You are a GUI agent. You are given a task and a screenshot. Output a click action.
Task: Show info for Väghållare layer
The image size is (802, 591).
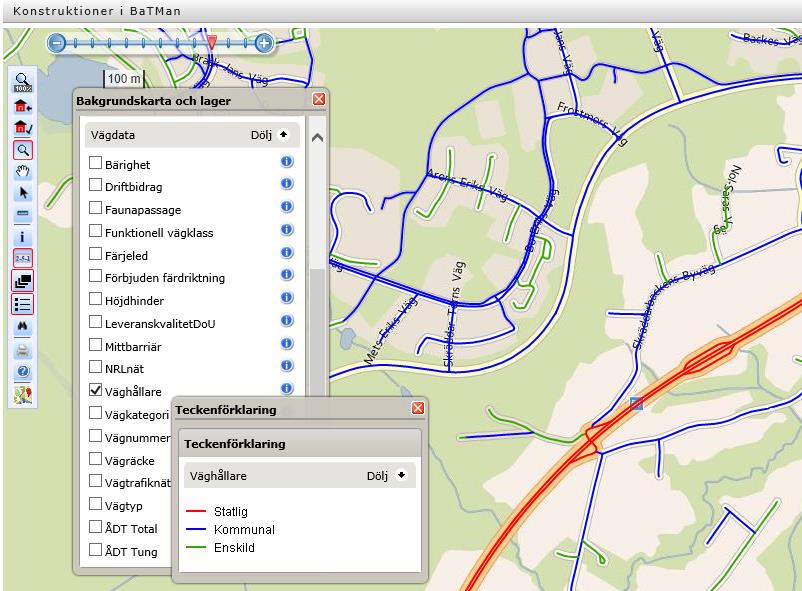pos(287,389)
